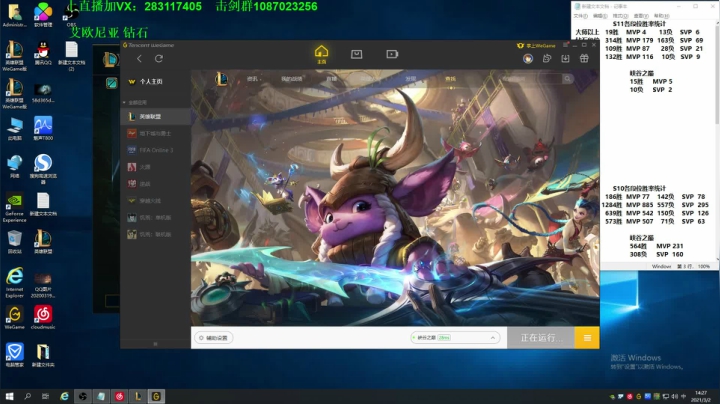Select 饥荒：联机版 in the game list
The image size is (720, 404).
tap(155, 234)
